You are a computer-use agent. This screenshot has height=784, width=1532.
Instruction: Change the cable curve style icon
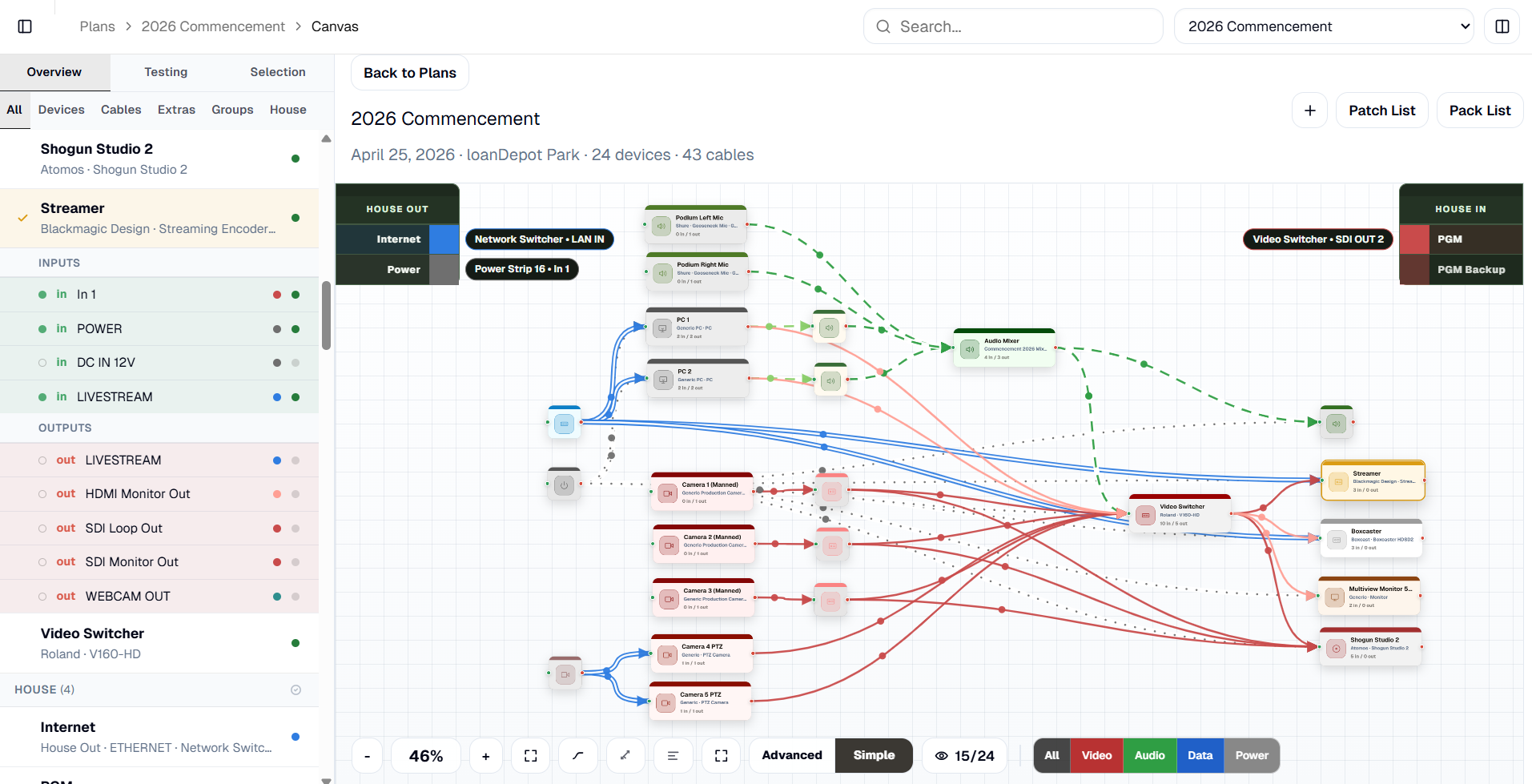point(577,756)
